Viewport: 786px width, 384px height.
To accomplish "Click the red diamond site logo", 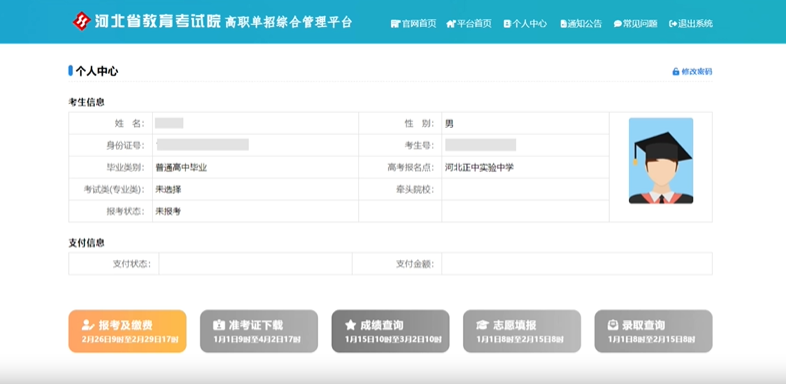I will pyautogui.click(x=81, y=21).
